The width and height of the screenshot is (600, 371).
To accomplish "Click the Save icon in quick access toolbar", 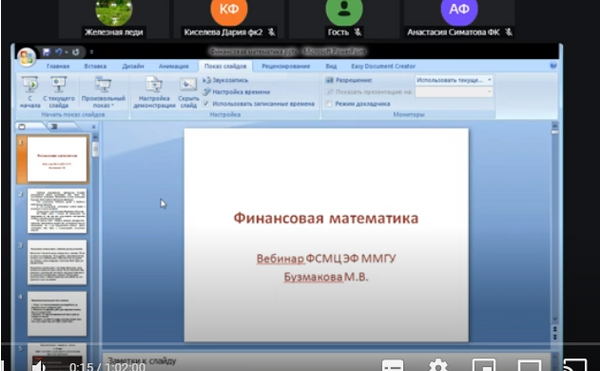I will [x=46, y=52].
